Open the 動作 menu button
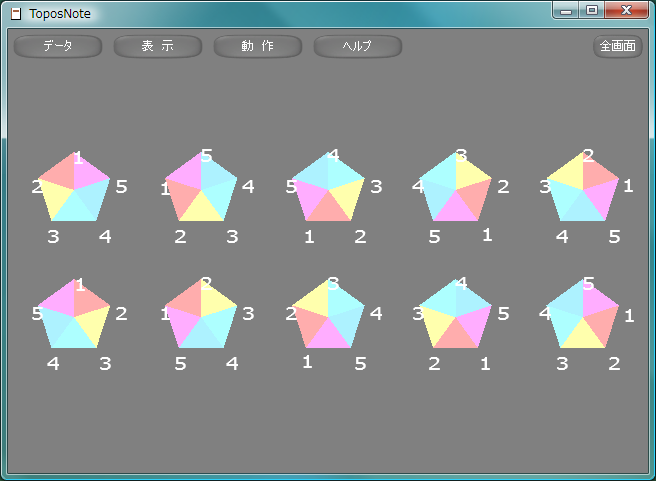Screen dimensions: 656x481 tap(258, 46)
